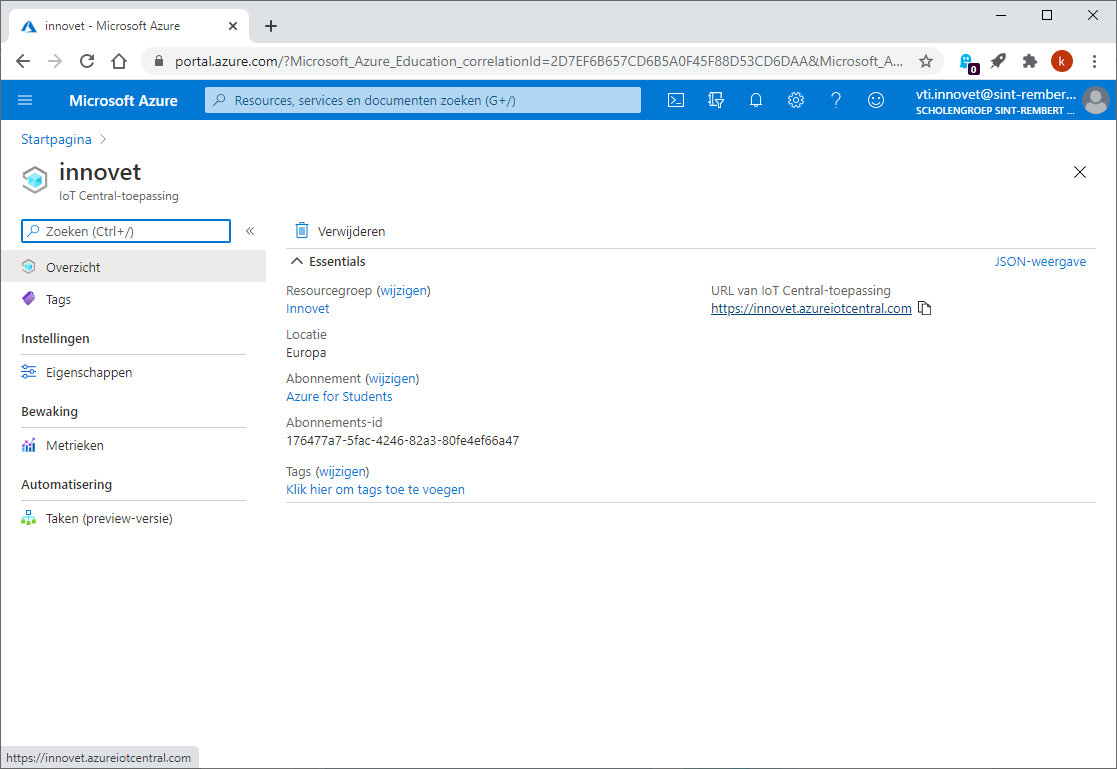Open the Azure for Students subscription link
The width and height of the screenshot is (1117, 769).
click(x=339, y=396)
